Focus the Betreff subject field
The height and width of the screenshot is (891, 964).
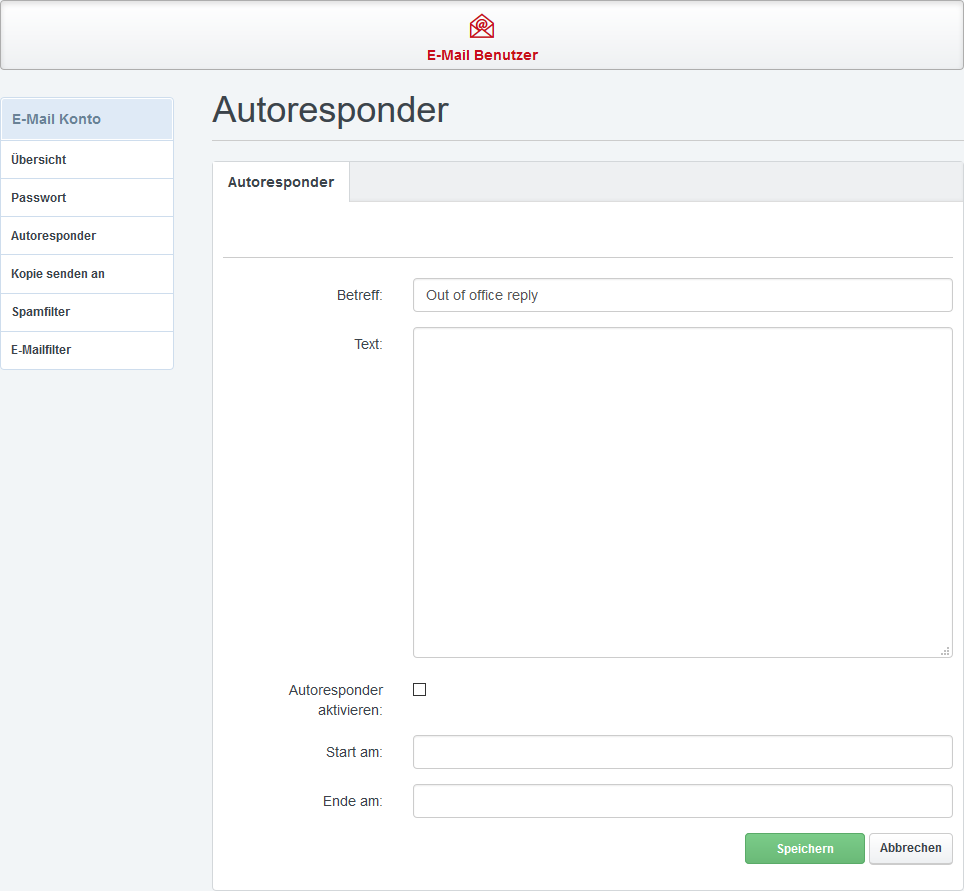click(682, 295)
